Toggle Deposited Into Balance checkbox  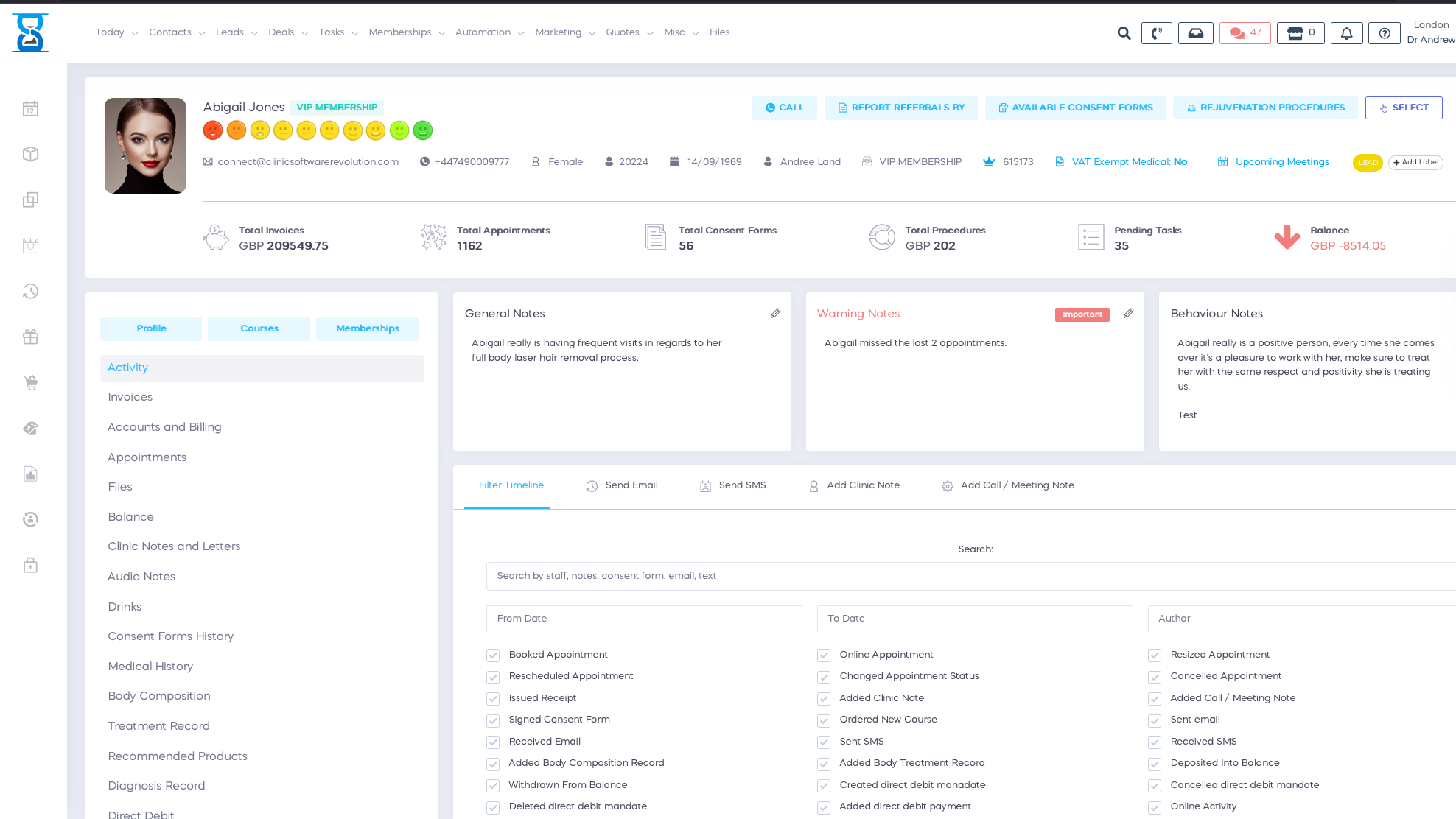tap(1155, 764)
